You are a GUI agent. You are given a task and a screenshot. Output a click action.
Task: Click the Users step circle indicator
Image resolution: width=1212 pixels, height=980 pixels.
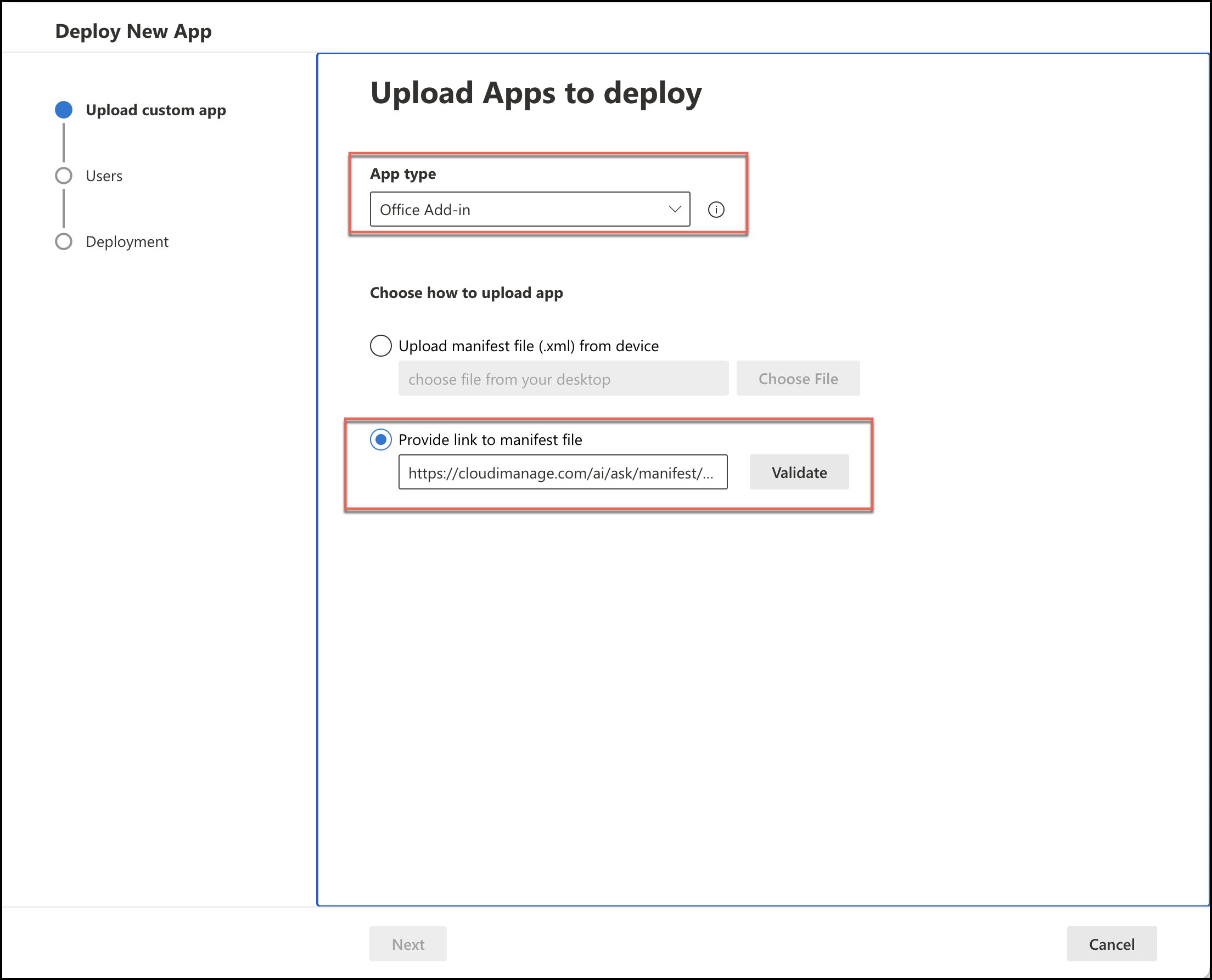pos(64,176)
